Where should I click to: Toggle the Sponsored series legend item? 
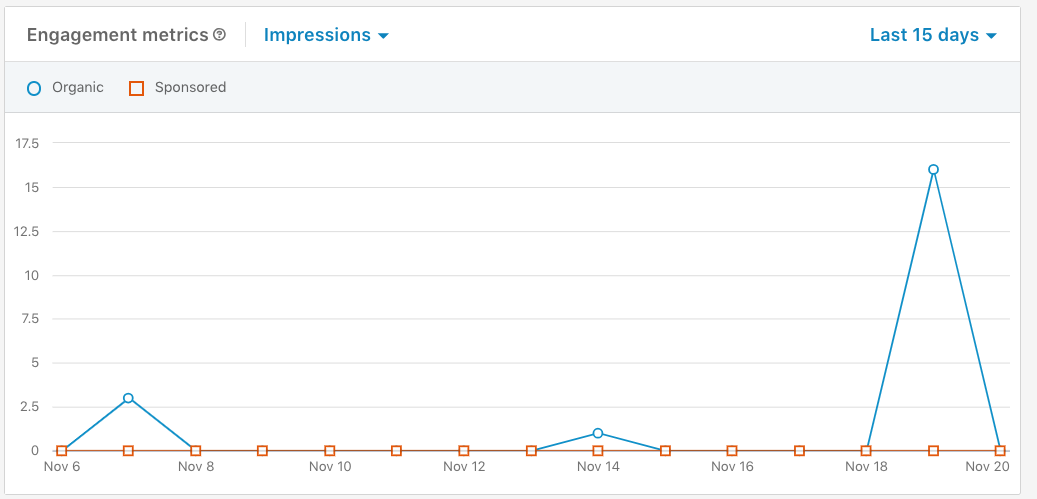(178, 88)
